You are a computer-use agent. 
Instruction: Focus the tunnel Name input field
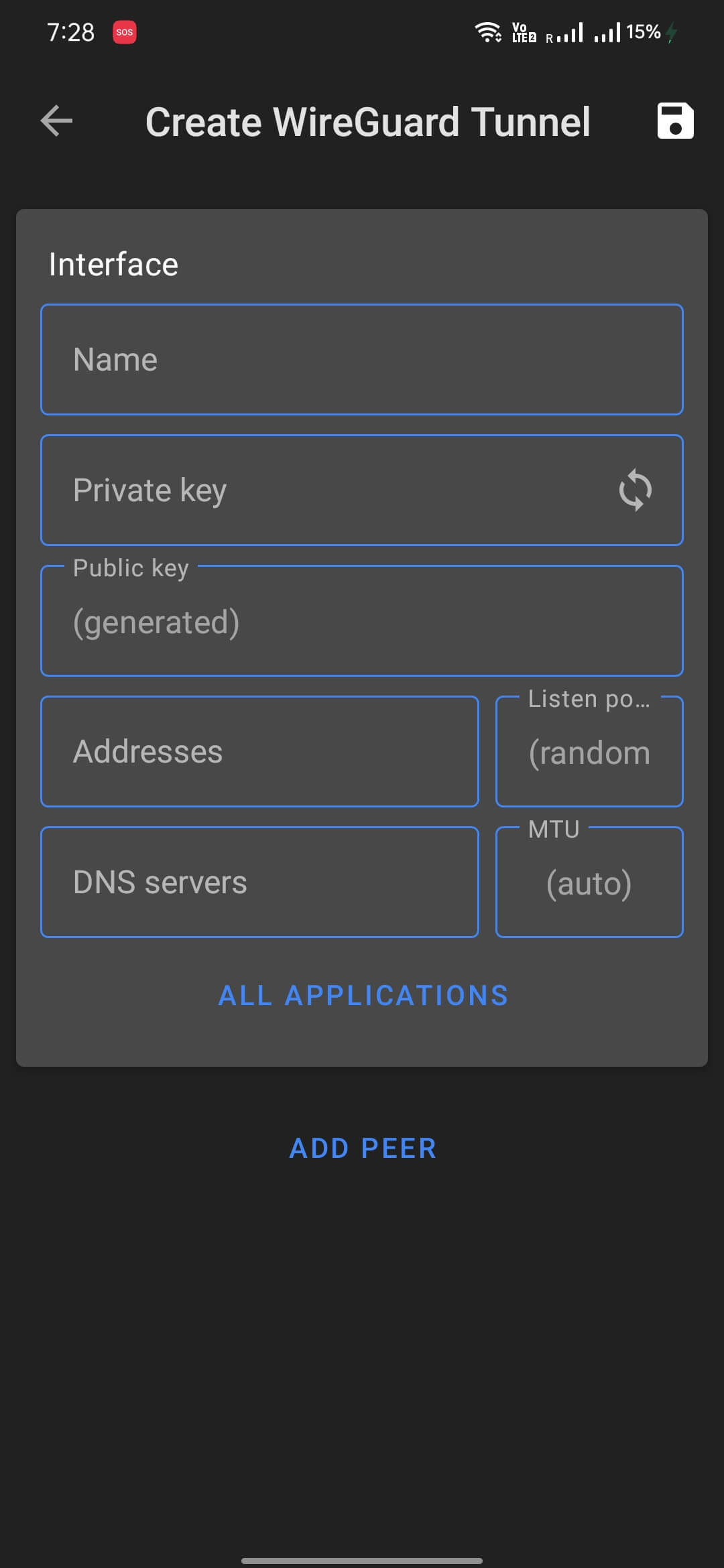(362, 359)
